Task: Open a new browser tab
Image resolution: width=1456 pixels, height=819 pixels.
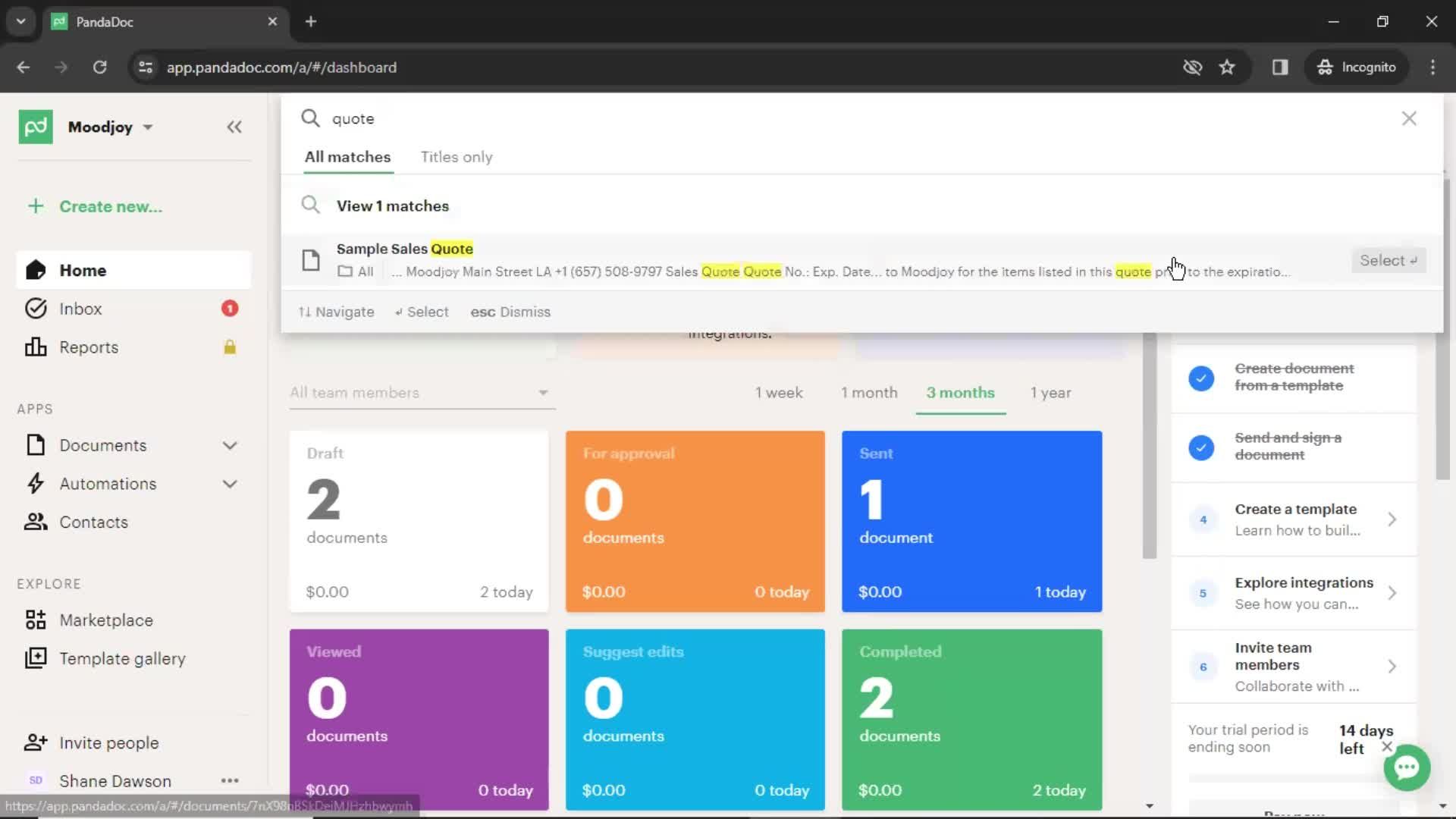Action: [x=311, y=21]
